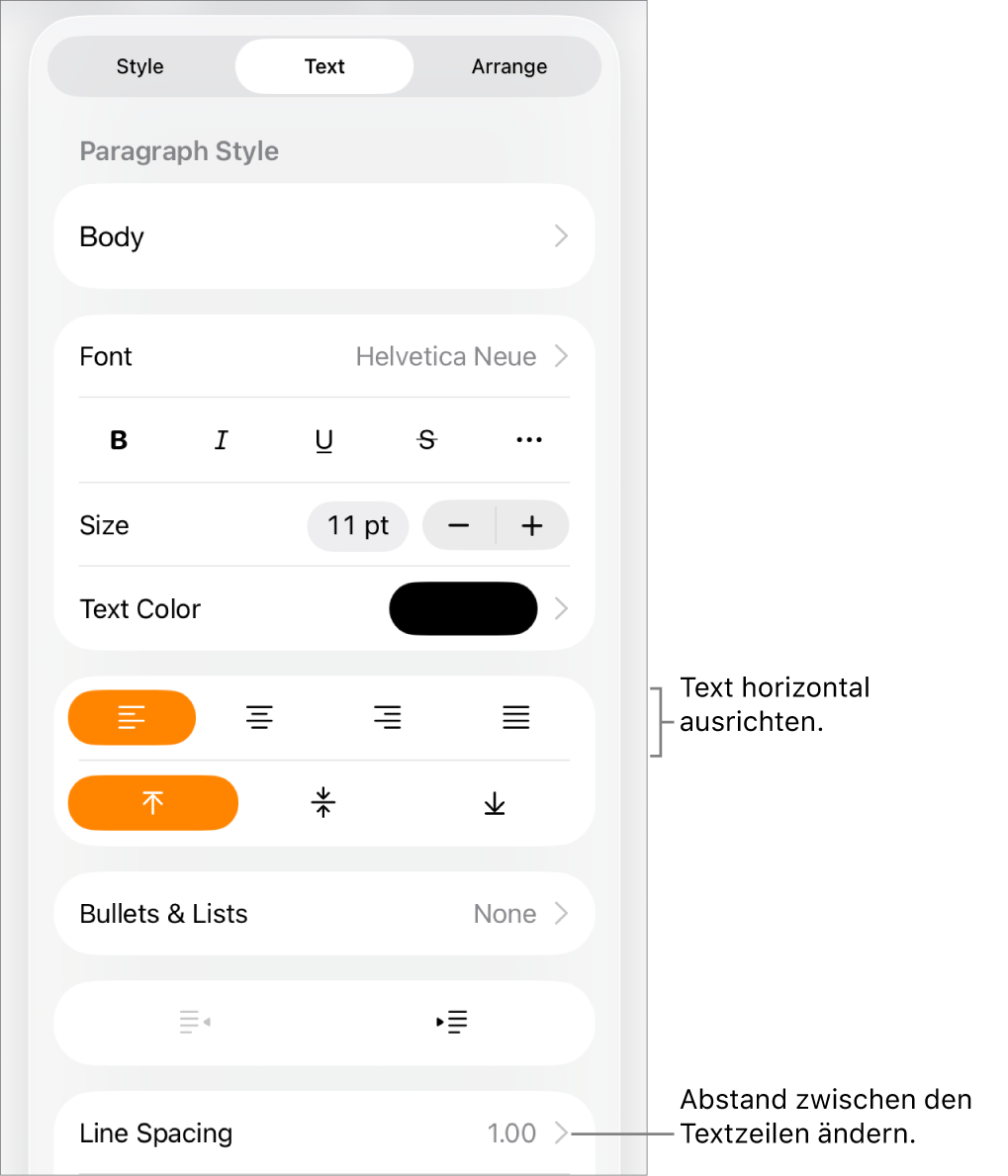
Task: Decrease paragraph indent
Action: 194,1022
